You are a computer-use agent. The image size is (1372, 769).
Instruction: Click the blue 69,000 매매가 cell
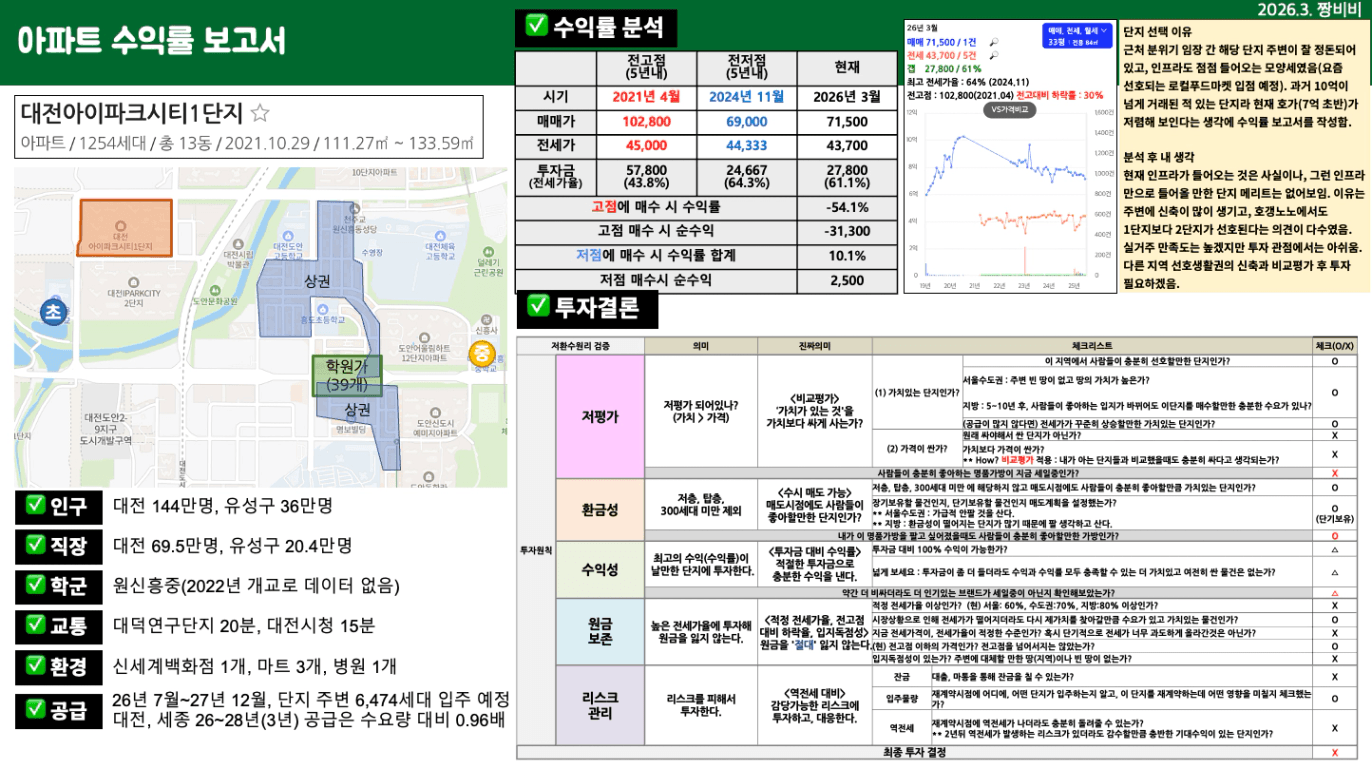pos(746,121)
